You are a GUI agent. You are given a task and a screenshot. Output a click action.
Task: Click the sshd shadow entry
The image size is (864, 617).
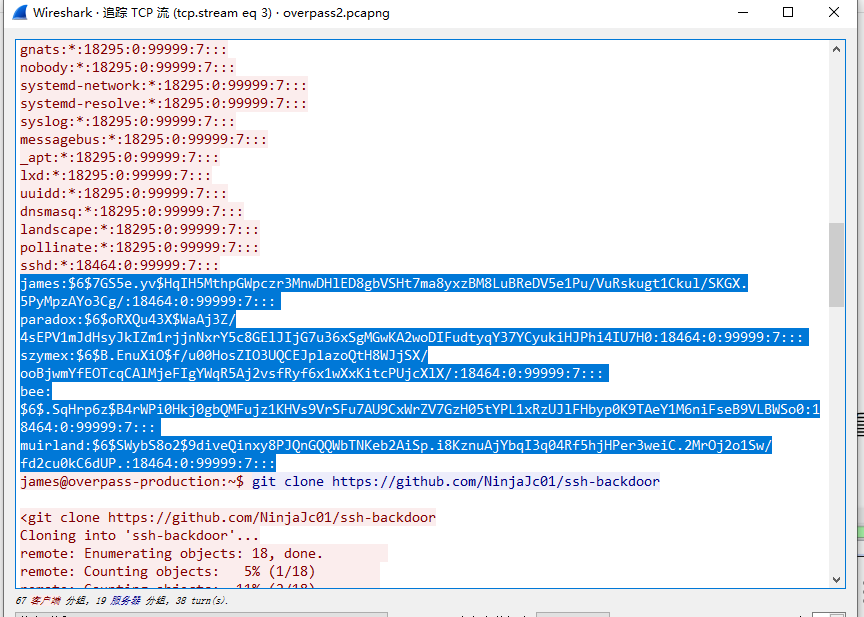(x=120, y=266)
